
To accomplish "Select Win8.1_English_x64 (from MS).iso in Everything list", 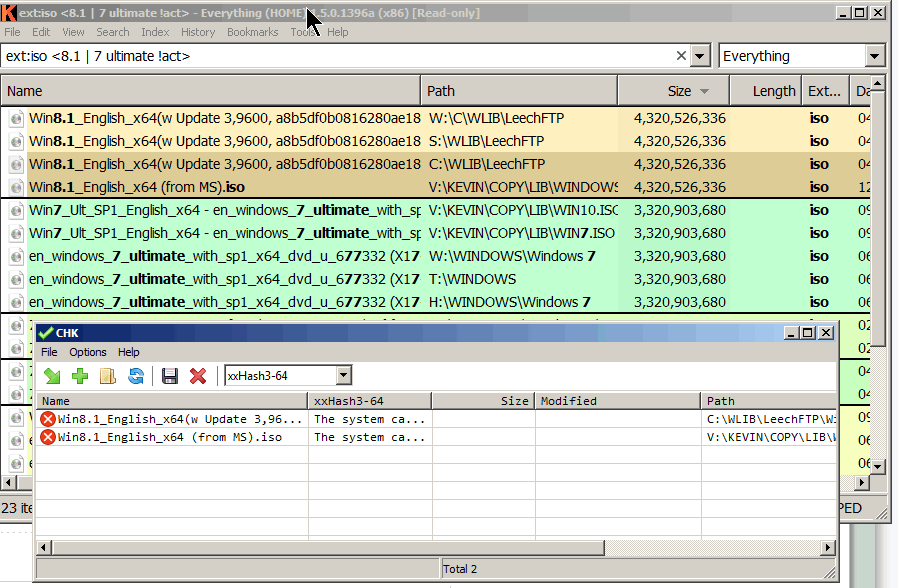I will [137, 187].
